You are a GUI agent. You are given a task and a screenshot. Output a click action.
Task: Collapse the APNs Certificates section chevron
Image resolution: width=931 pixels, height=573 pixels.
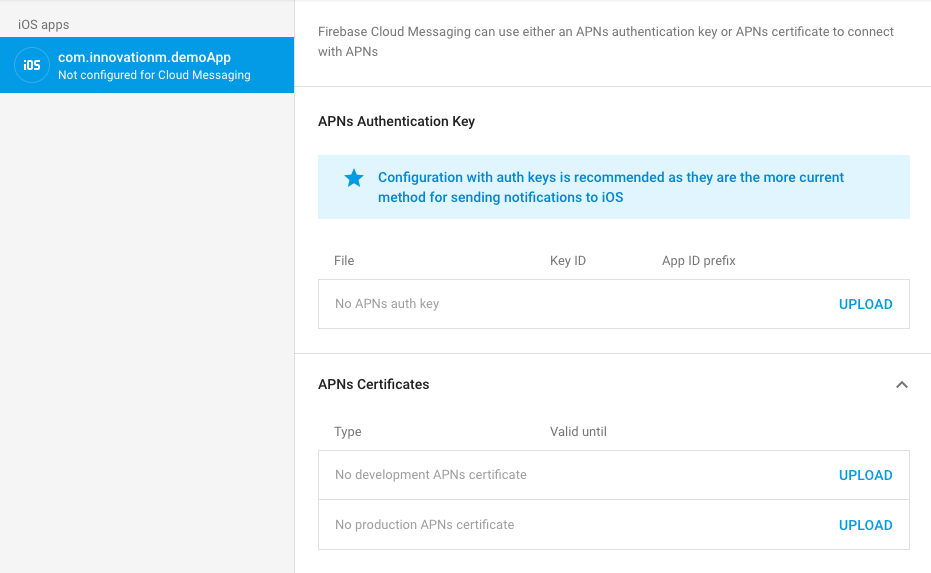point(901,385)
